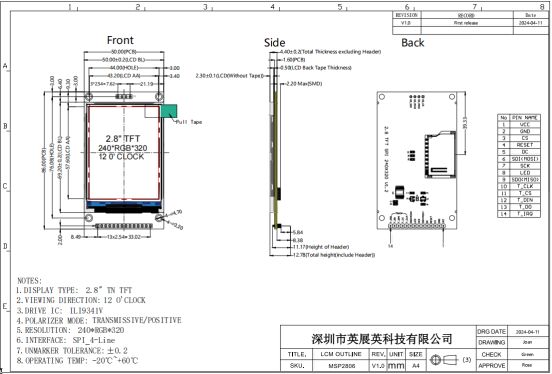Click the green Pull Tape tab
The image size is (552, 374).
click(x=169, y=111)
